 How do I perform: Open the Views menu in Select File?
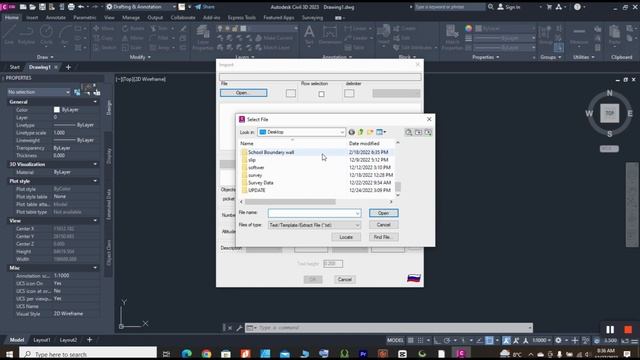[381, 132]
